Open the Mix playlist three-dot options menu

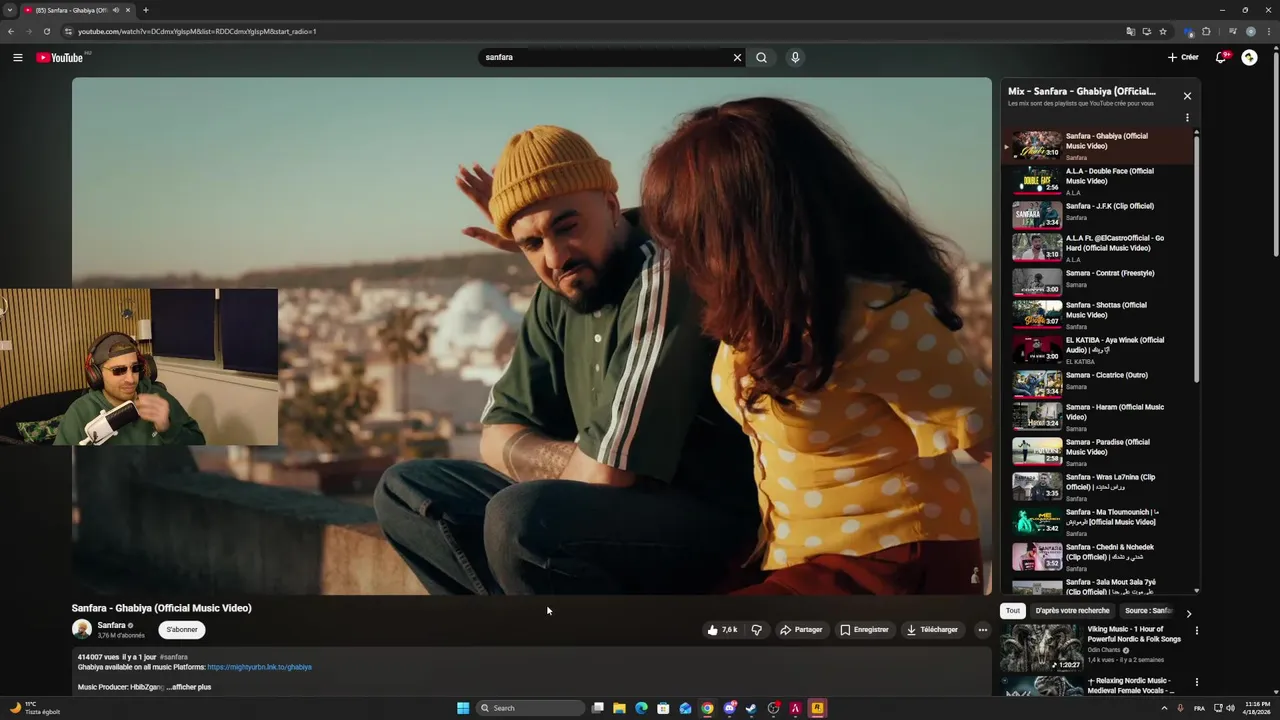[1187, 118]
